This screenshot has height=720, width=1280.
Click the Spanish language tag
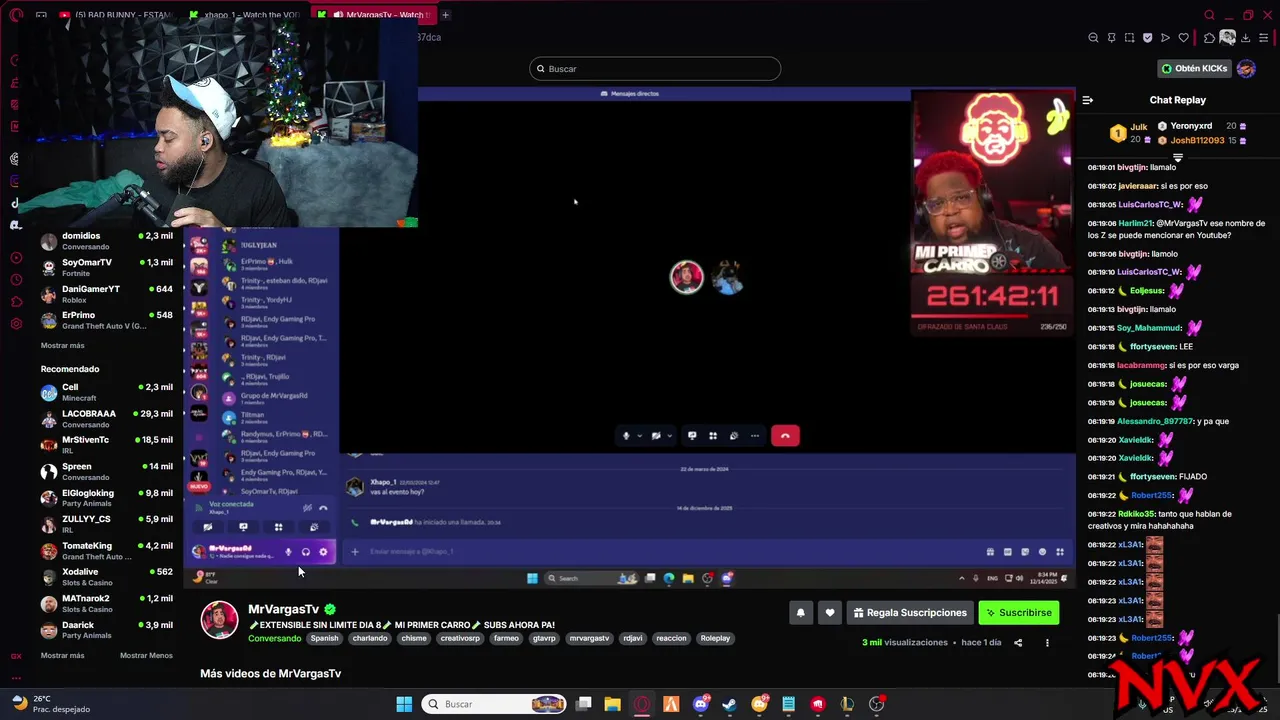tap(324, 638)
